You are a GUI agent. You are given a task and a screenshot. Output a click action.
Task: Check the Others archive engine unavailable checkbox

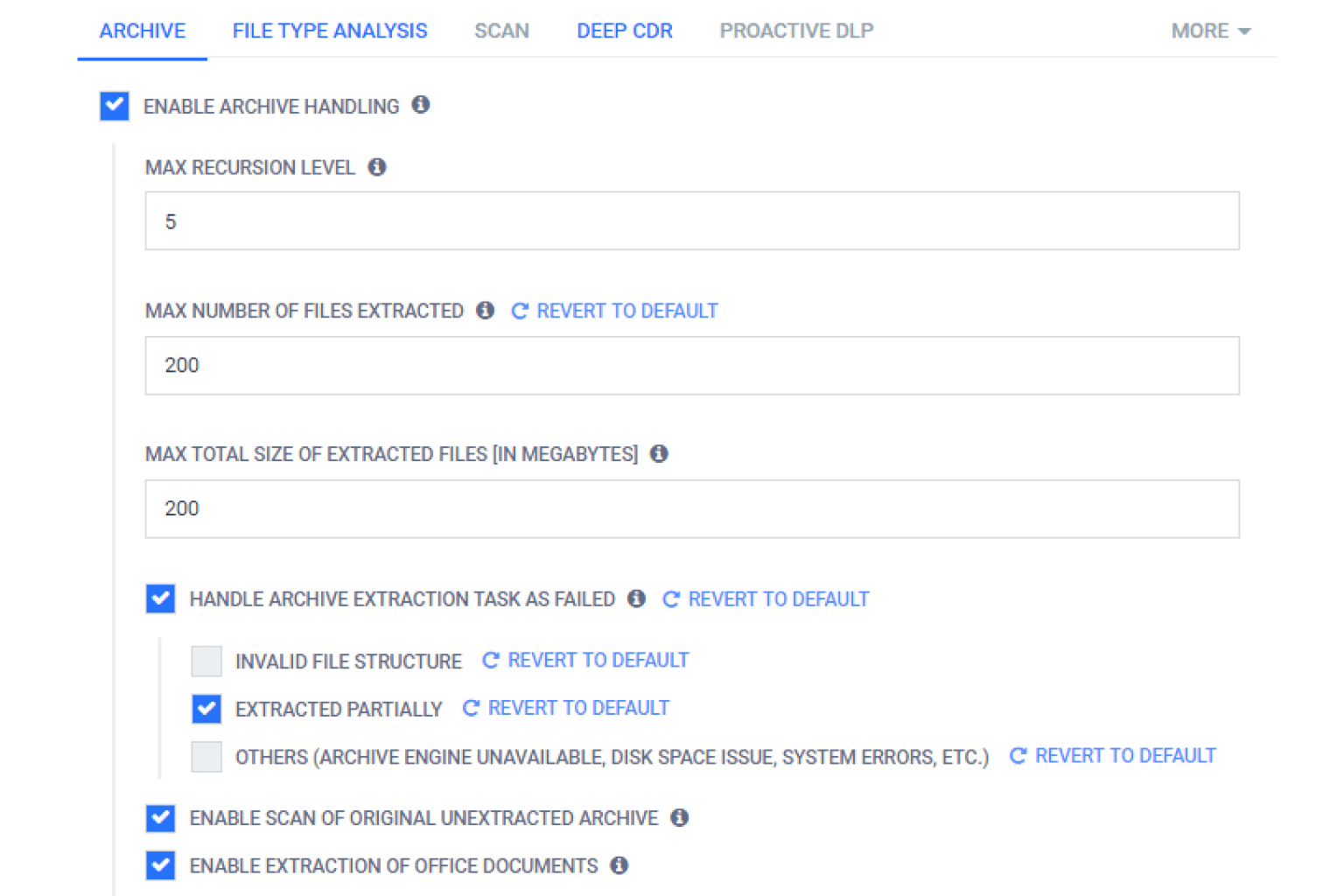(x=206, y=757)
